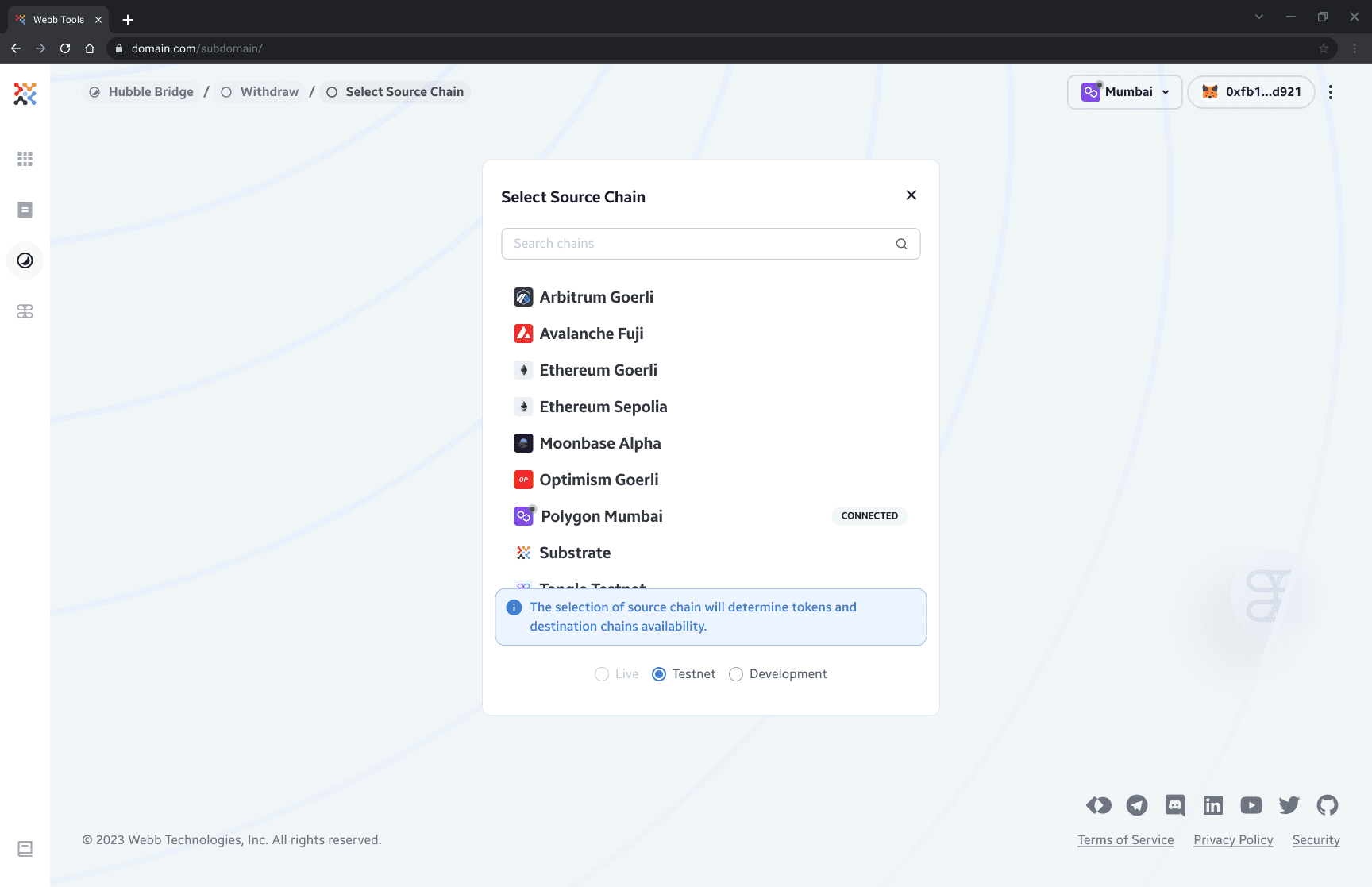Choose Substrate as source chain
This screenshot has height=887, width=1372.
(x=711, y=553)
